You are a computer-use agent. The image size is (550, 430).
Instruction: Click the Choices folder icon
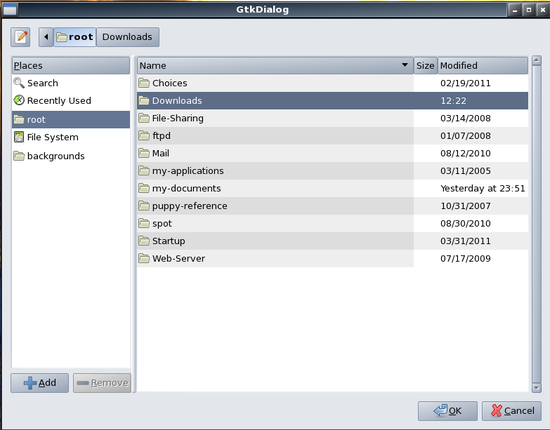144,83
